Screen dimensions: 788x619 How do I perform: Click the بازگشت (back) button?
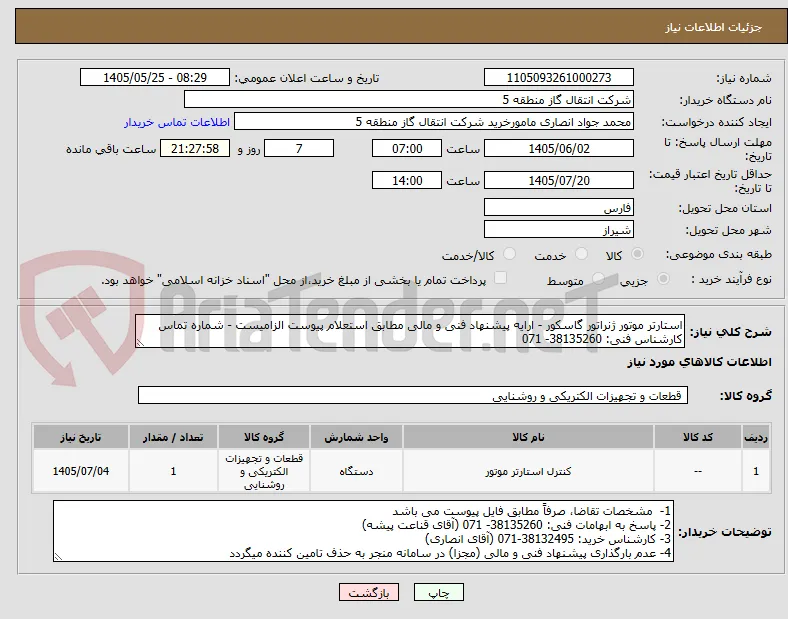point(369,592)
